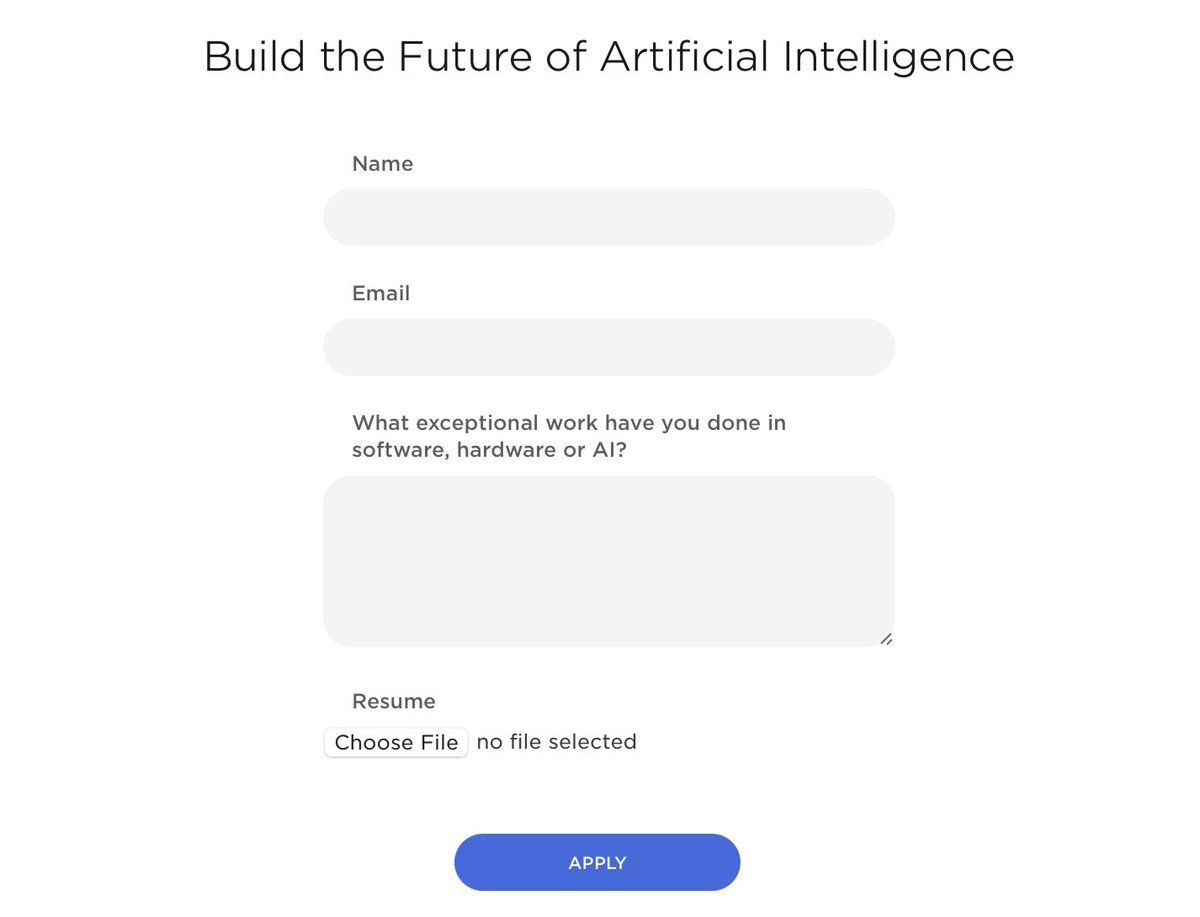Focus the Email input field
Viewport: 1200px width, 917px height.
click(x=608, y=347)
